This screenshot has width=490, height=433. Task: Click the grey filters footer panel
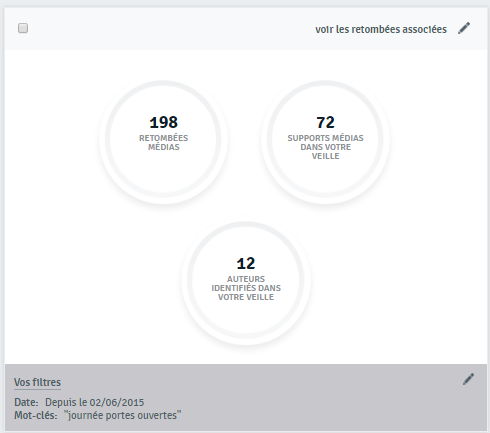tap(246, 397)
